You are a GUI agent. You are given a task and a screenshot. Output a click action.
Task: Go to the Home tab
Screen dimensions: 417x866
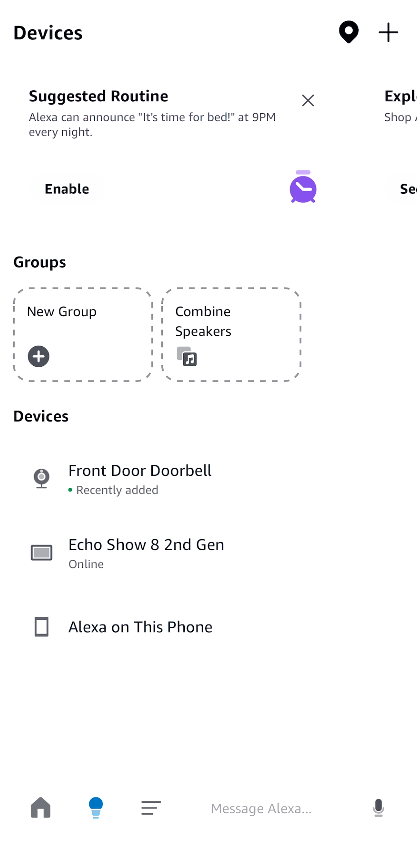click(40, 808)
